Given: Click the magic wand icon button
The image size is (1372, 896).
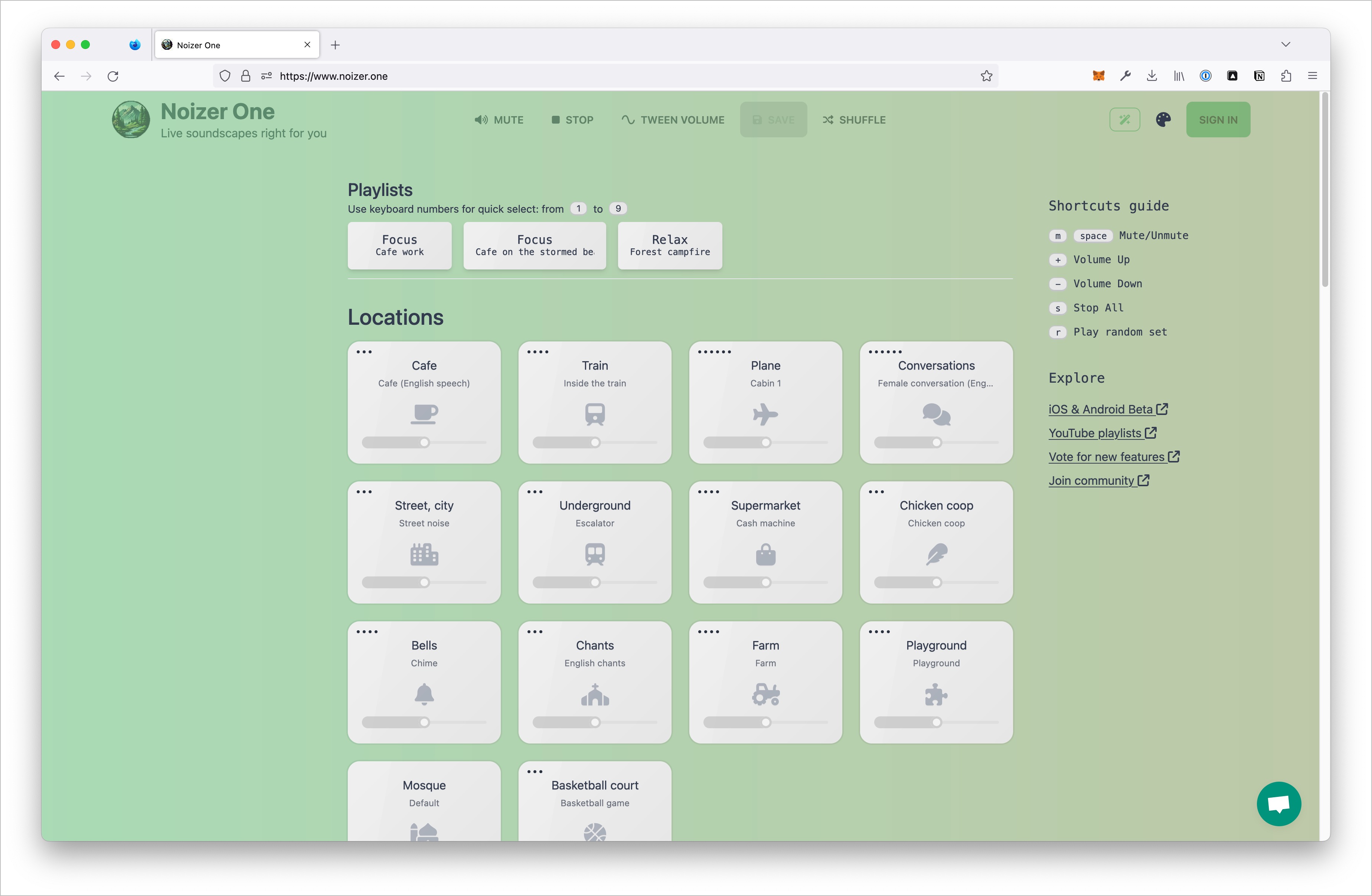Looking at the screenshot, I should pos(1124,120).
